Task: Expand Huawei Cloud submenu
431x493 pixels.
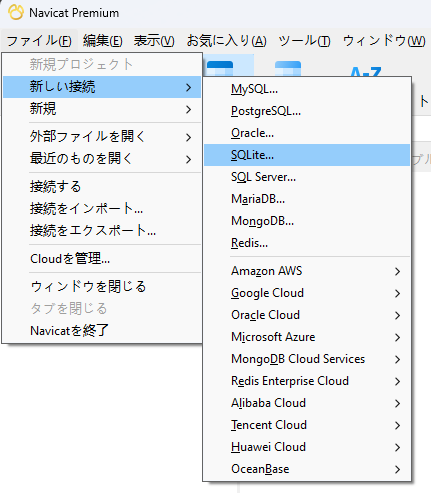Action: (x=307, y=447)
